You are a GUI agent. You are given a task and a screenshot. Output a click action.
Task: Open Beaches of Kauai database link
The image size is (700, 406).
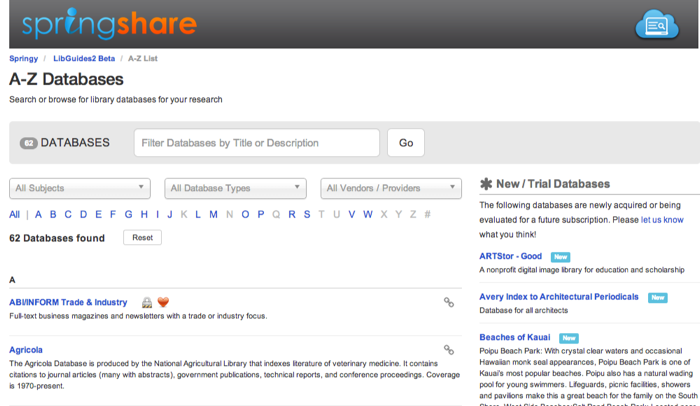point(515,337)
